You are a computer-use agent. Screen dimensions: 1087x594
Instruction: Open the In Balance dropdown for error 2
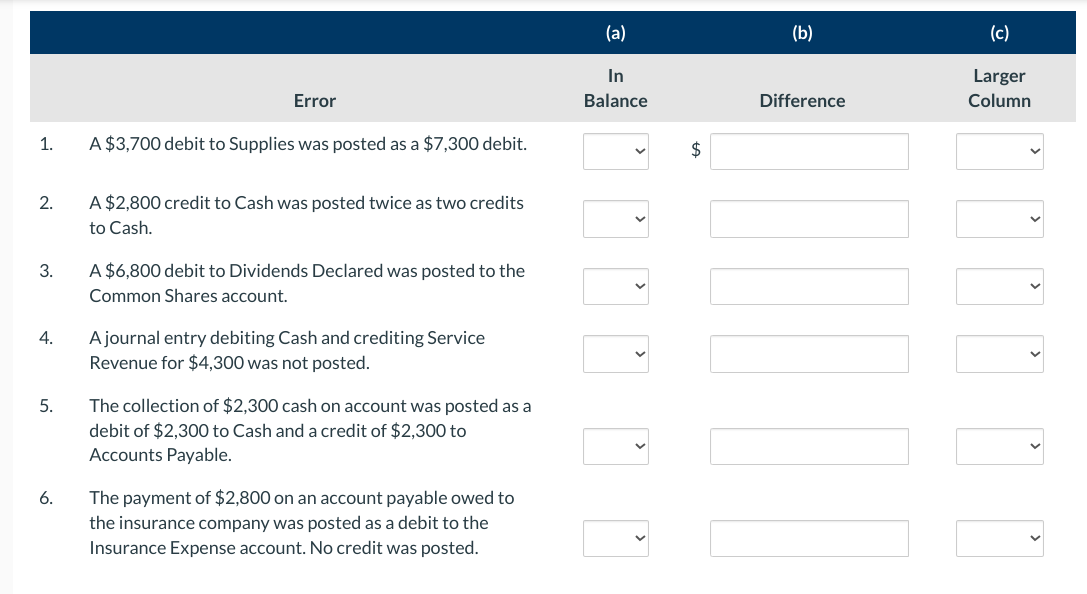615,219
